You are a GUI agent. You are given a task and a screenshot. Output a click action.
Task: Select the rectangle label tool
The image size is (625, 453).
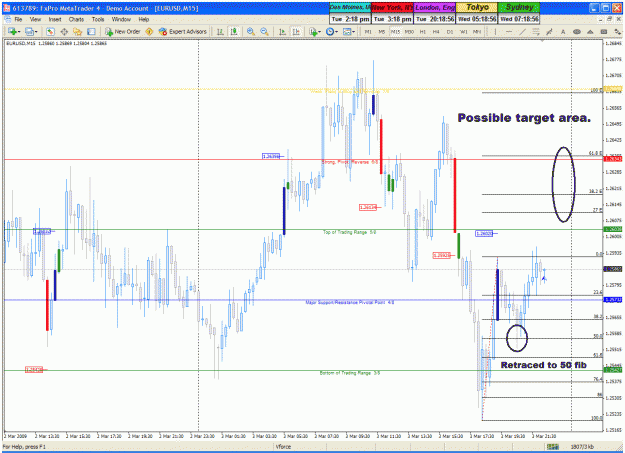(x=604, y=32)
